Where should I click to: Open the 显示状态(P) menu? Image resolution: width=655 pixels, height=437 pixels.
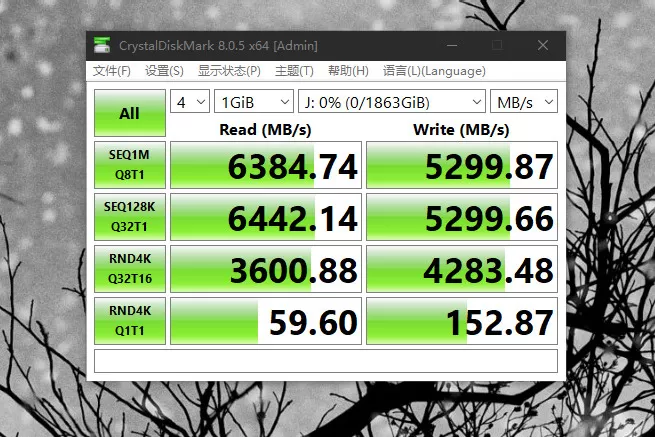(229, 71)
